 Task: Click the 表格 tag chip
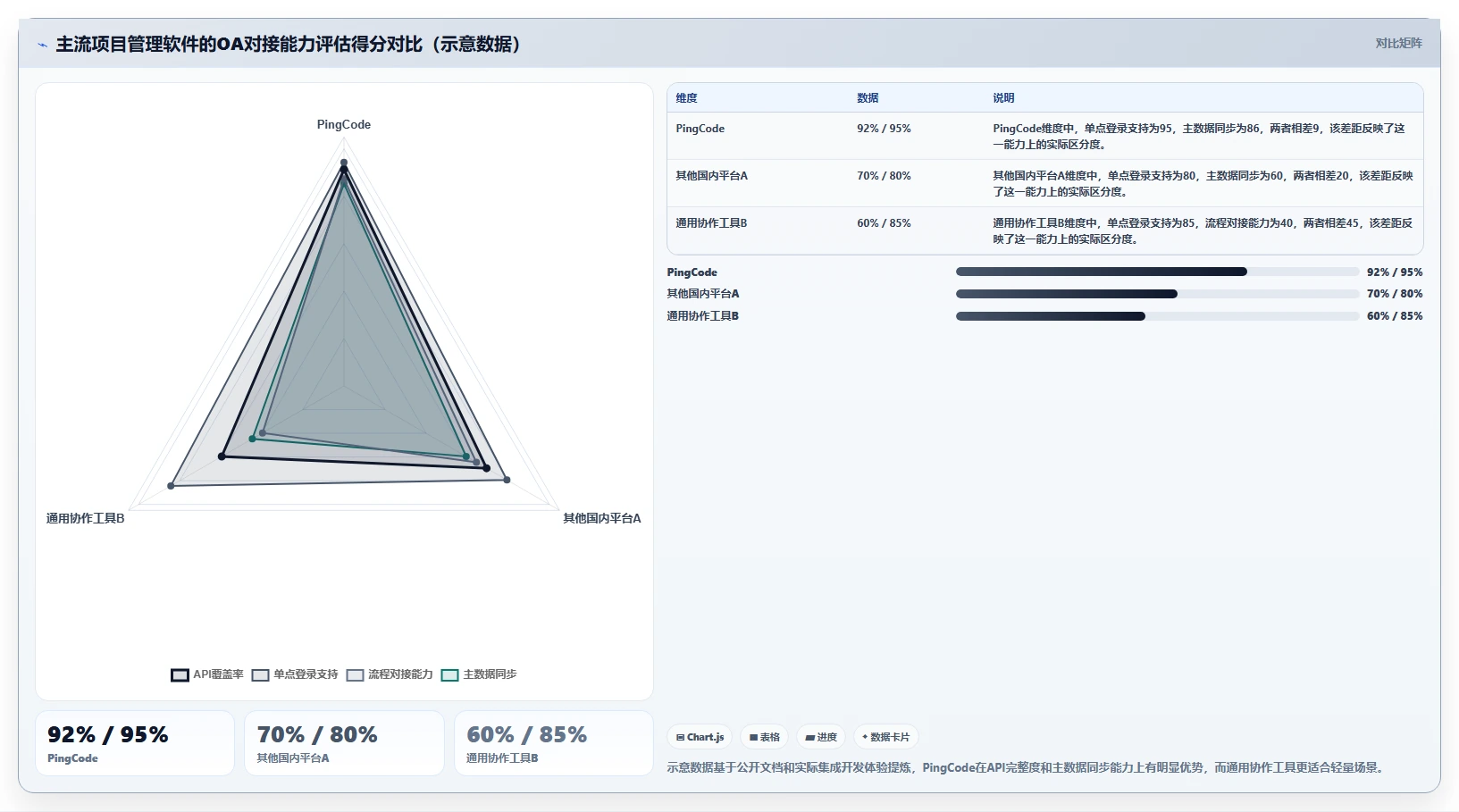tap(765, 737)
